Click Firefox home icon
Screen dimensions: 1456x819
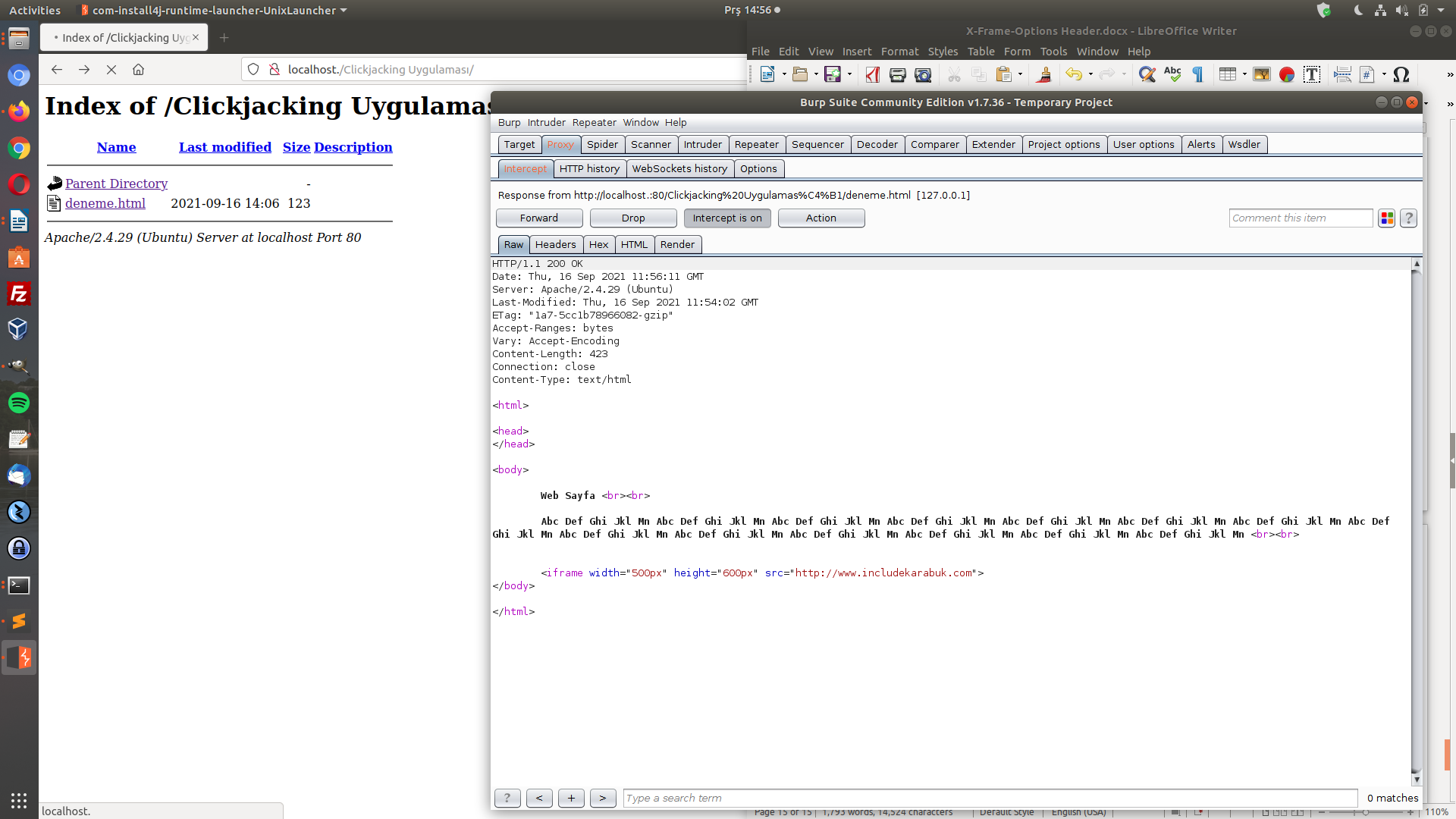[138, 70]
